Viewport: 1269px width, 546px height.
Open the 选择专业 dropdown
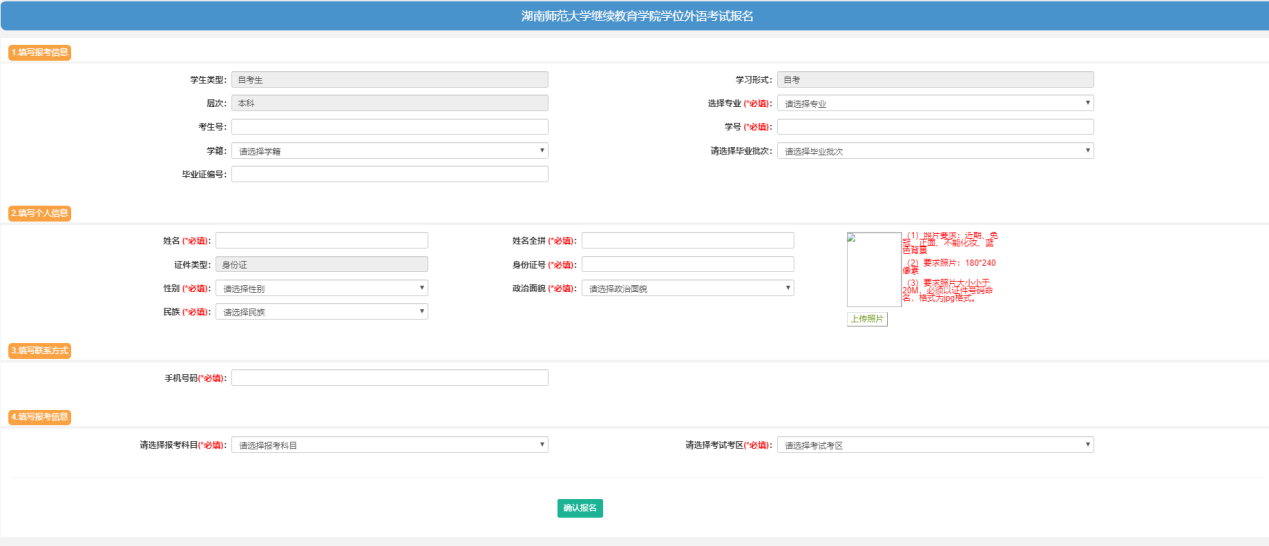pyautogui.click(x=935, y=103)
